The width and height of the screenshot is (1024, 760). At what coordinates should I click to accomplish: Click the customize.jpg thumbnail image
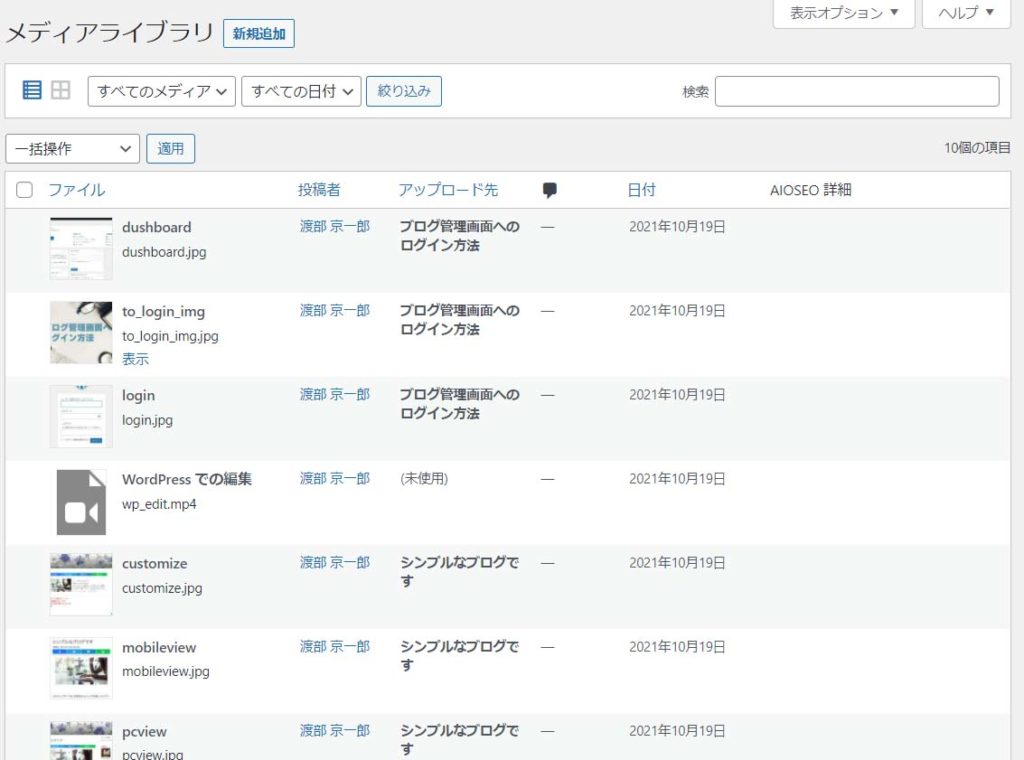[x=80, y=584]
